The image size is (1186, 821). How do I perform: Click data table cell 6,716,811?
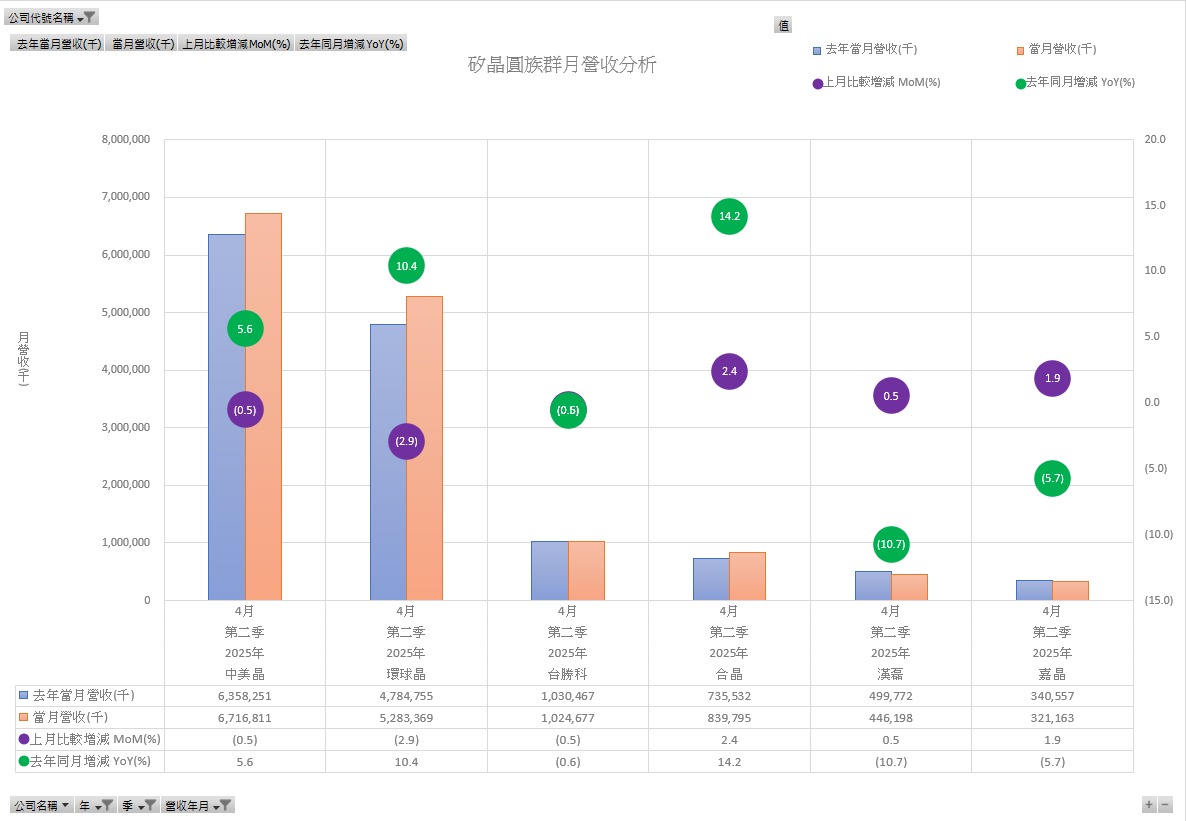[x=245, y=717]
